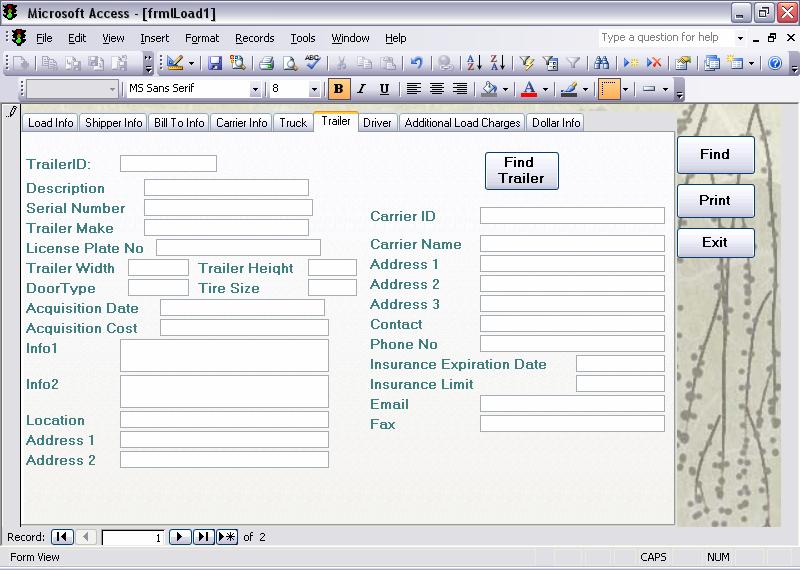Toggle Bold formatting button
This screenshot has height=570, width=800.
point(339,89)
